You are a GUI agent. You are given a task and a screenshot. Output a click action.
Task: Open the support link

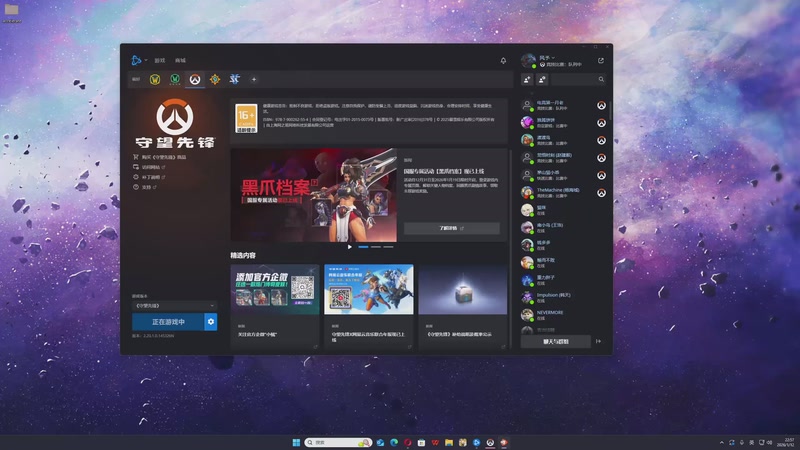[x=144, y=187]
